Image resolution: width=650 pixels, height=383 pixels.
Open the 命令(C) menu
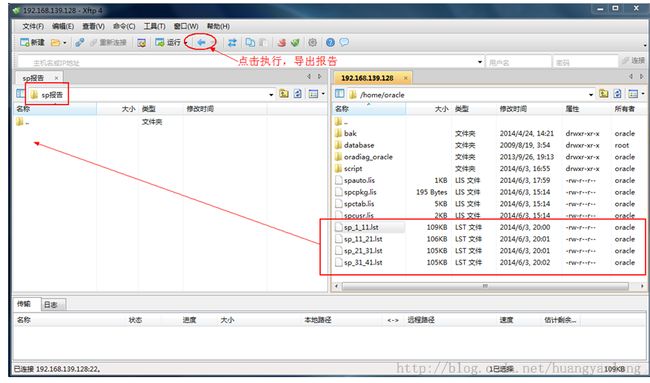124,26
